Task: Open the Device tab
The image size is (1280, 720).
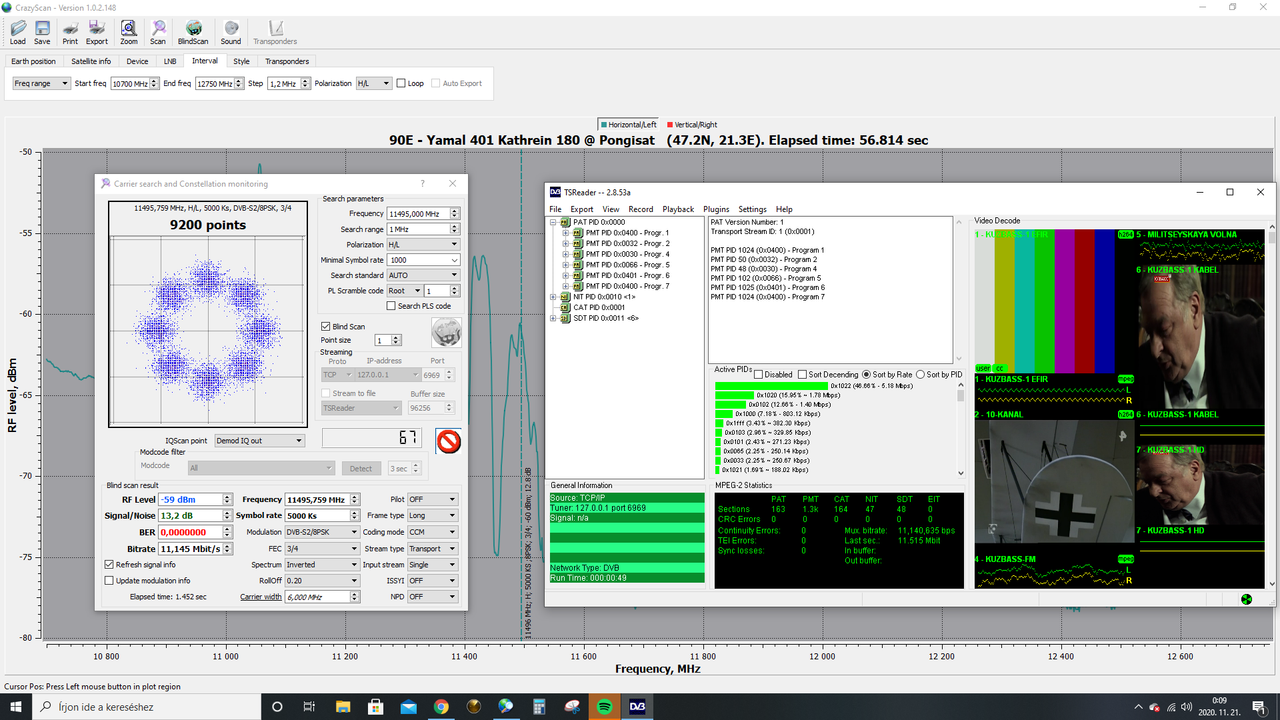Action: (137, 61)
